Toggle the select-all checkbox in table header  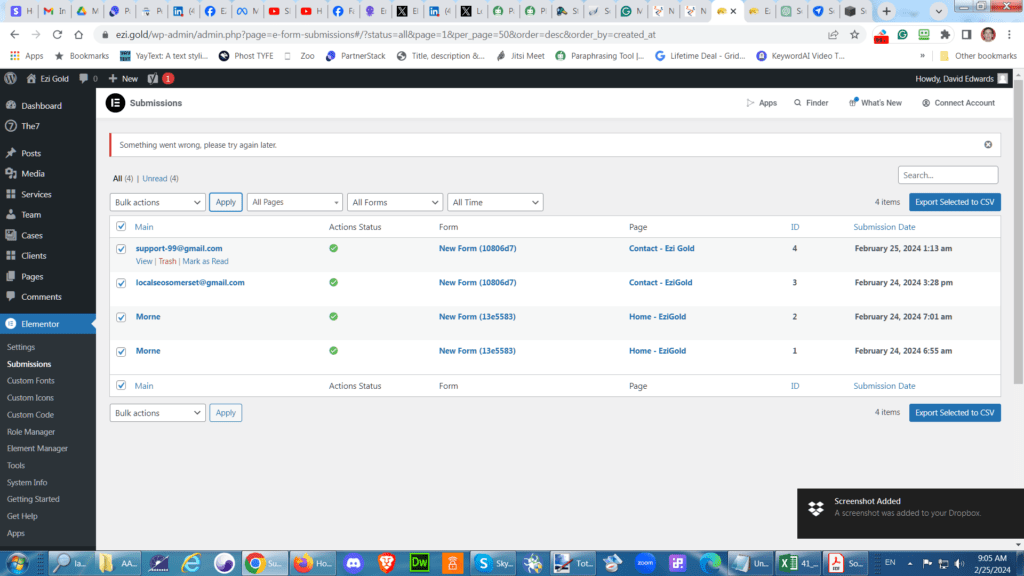(x=121, y=227)
